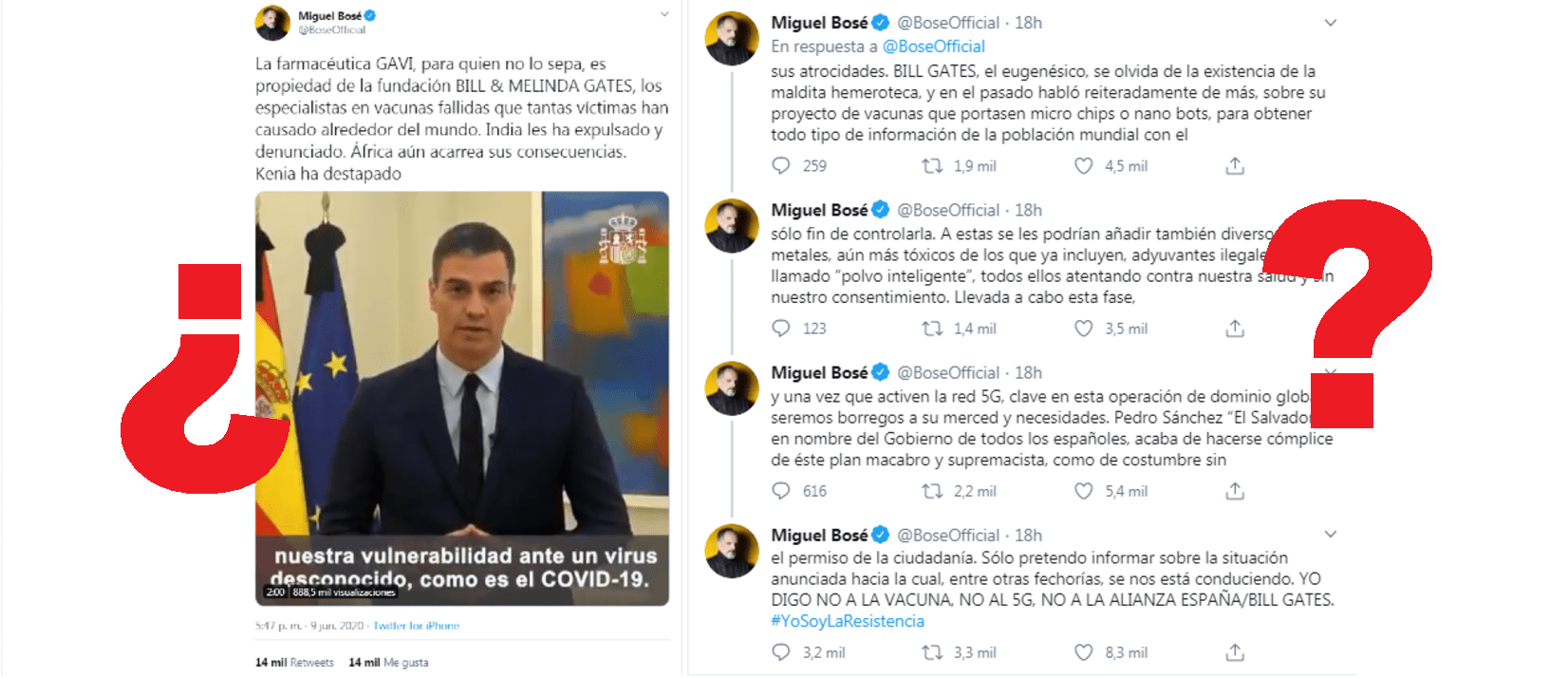Image resolution: width=1568 pixels, height=678 pixels.
Task: Expand options chevron of the top right tweet
Action: point(1331,23)
